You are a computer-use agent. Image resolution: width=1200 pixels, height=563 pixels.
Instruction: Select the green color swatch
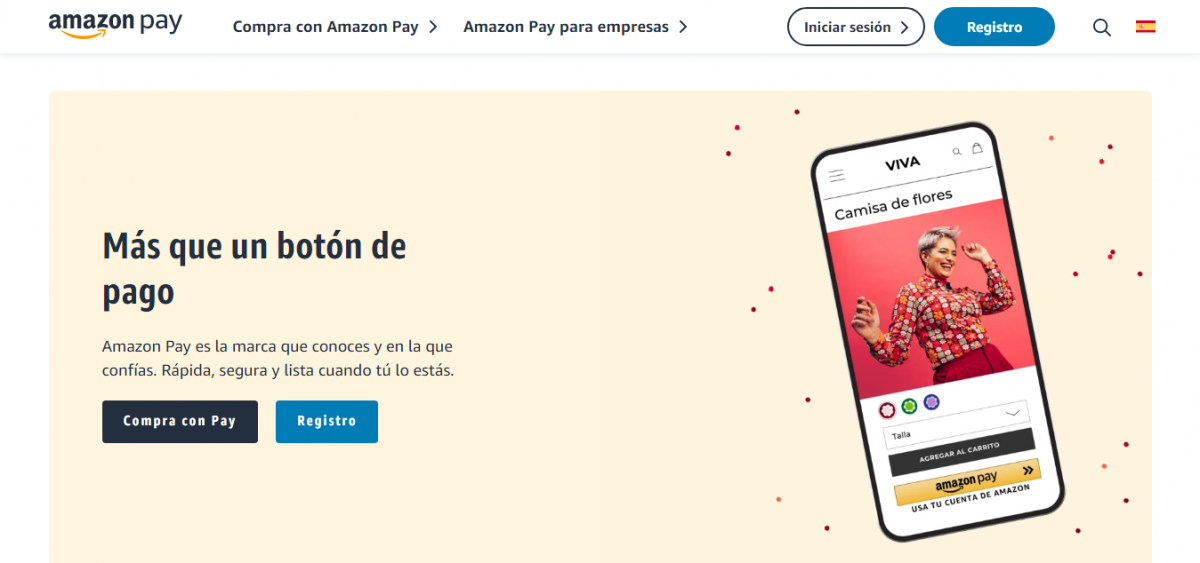point(909,406)
